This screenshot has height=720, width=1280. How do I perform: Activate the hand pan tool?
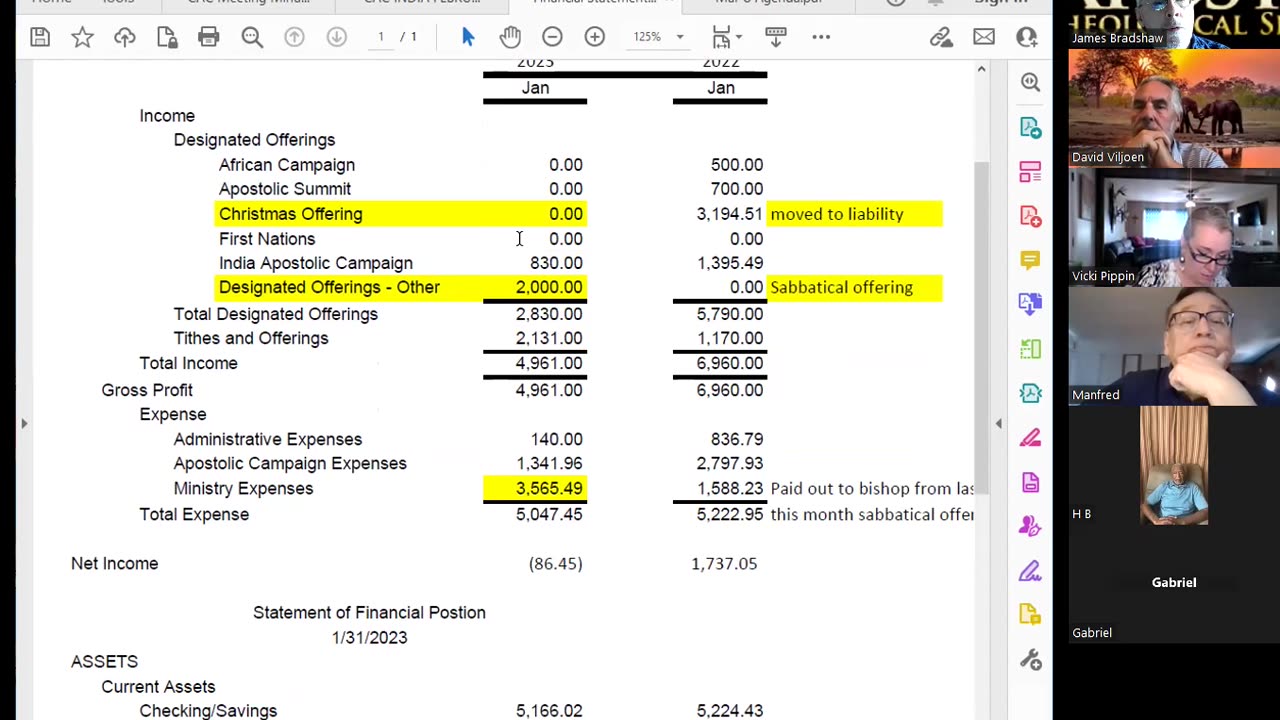(x=510, y=37)
